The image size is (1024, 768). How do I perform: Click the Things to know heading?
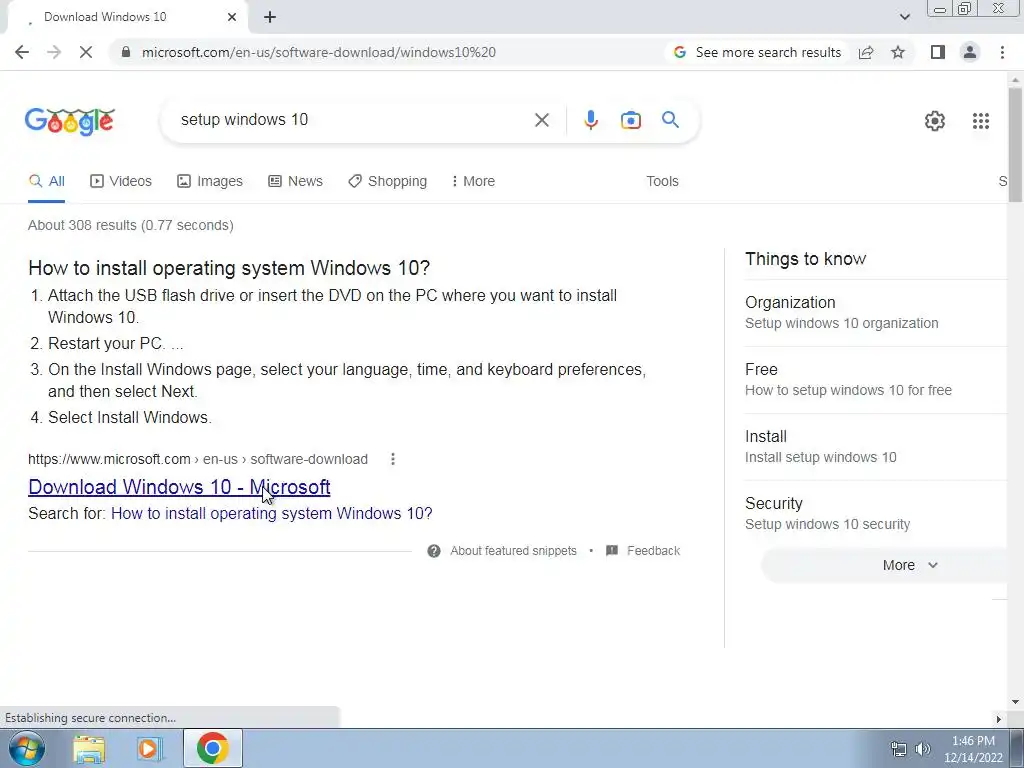pyautogui.click(x=805, y=259)
